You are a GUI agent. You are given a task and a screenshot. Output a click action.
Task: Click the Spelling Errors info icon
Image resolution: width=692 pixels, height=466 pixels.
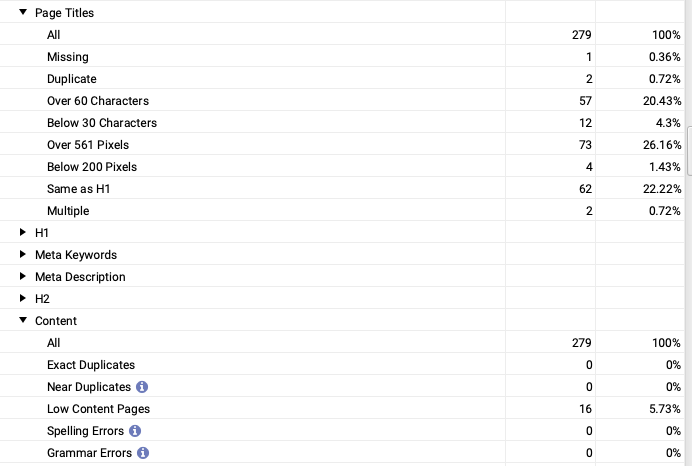[135, 431]
